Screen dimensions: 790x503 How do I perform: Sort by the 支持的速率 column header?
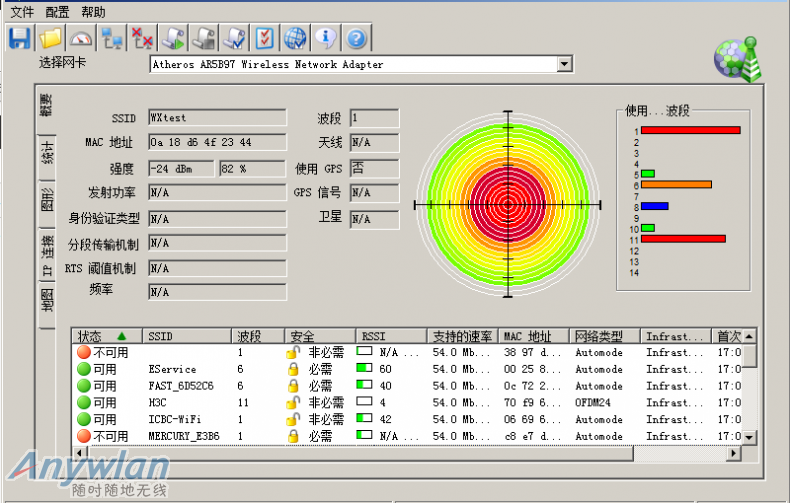tap(463, 336)
